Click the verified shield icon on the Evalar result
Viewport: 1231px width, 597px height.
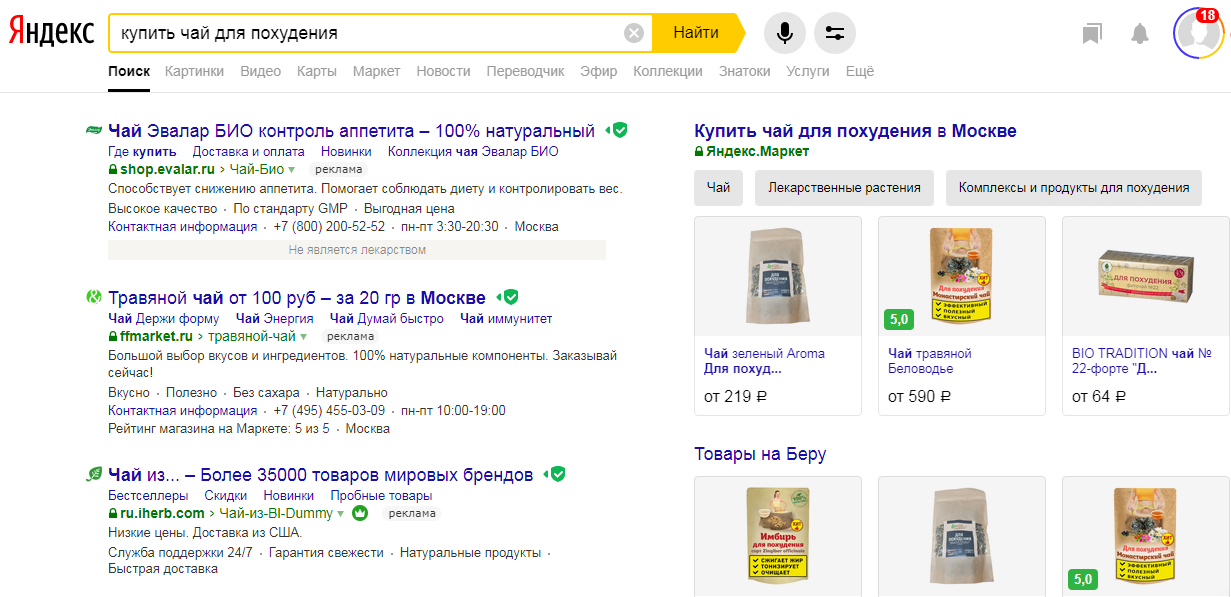click(619, 130)
